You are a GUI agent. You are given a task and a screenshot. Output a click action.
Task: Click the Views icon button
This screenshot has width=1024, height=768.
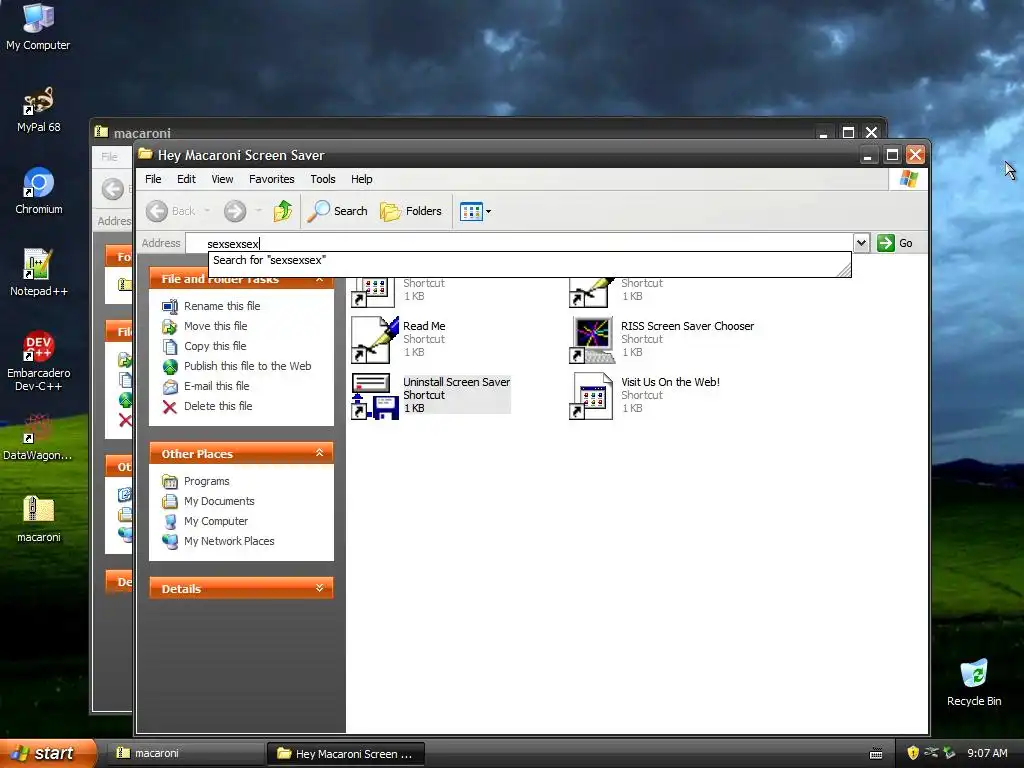coord(471,211)
